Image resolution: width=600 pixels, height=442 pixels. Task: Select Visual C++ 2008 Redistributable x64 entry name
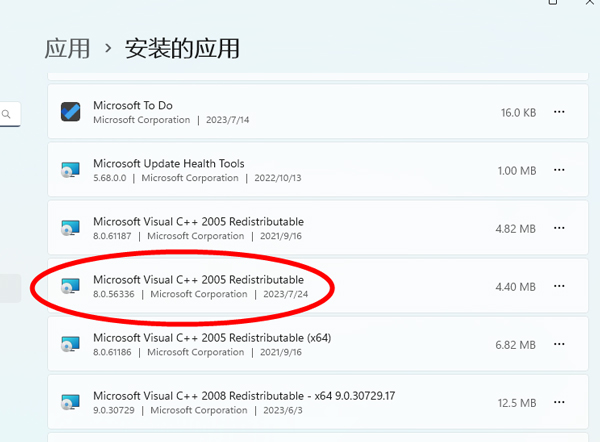244,395
